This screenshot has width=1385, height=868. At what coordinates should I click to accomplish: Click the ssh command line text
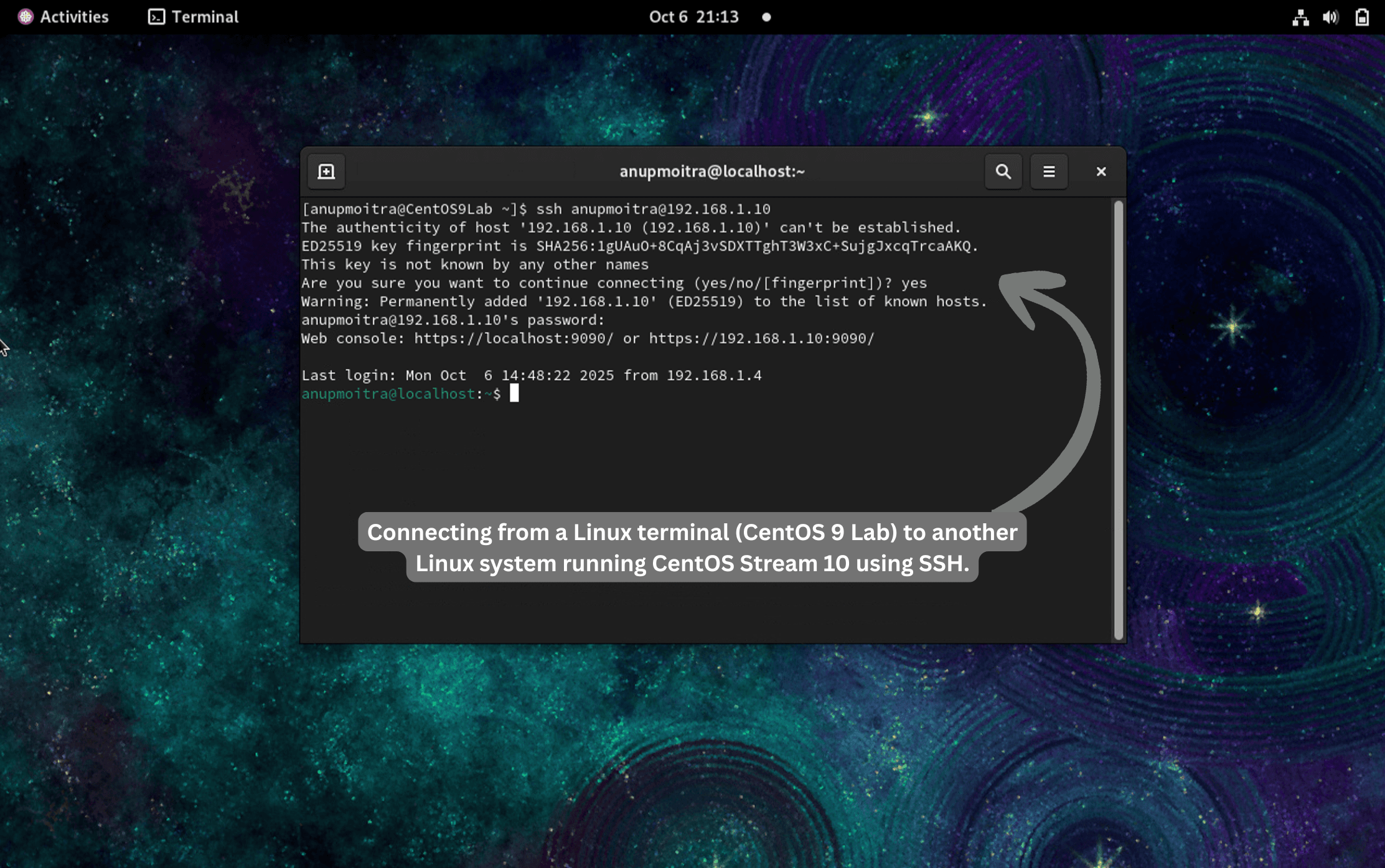pyautogui.click(x=653, y=209)
